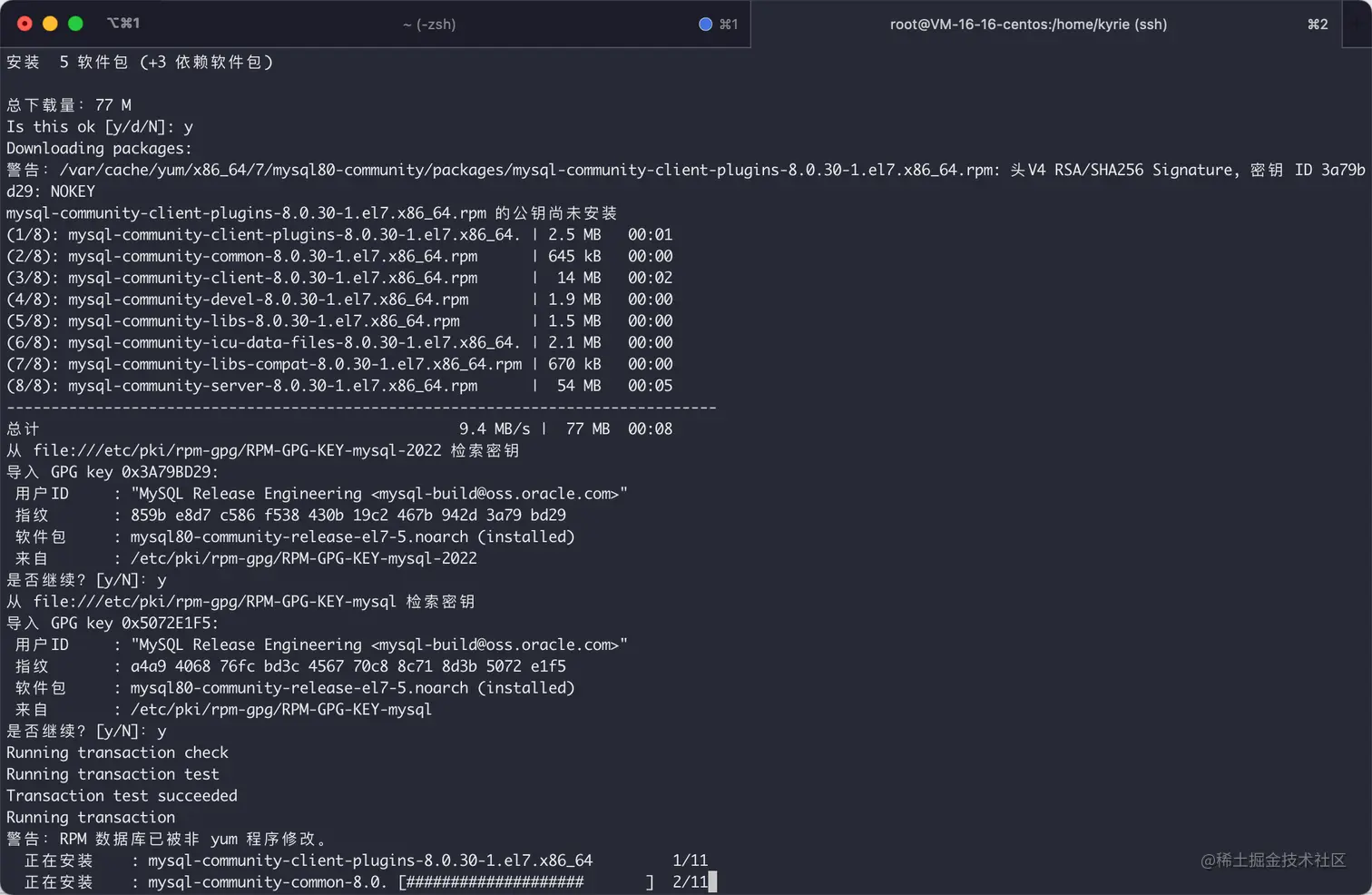
Task: Select the (4/8) mysql-community-devel download row
Action: pos(339,300)
